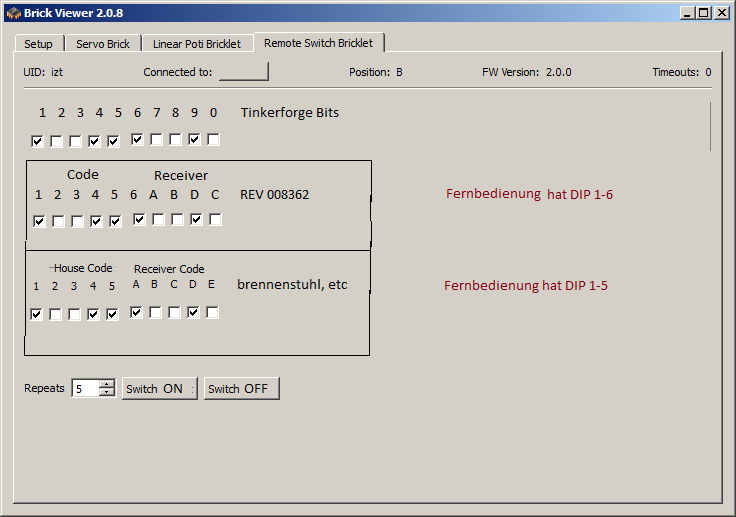Close the Brick Viewer window
Screen dimensions: 736x517
721,13
